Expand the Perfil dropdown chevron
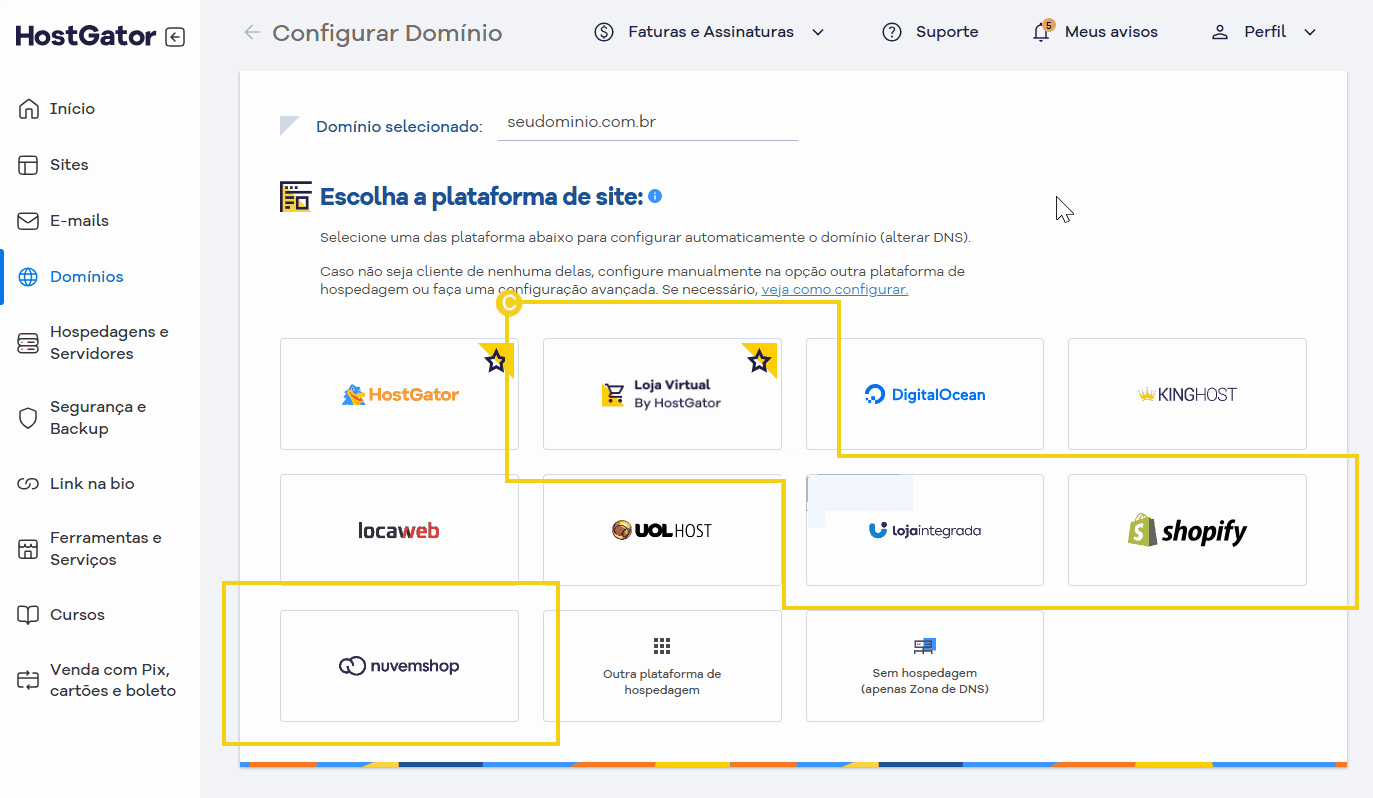Image resolution: width=1373 pixels, height=798 pixels. click(x=1310, y=32)
